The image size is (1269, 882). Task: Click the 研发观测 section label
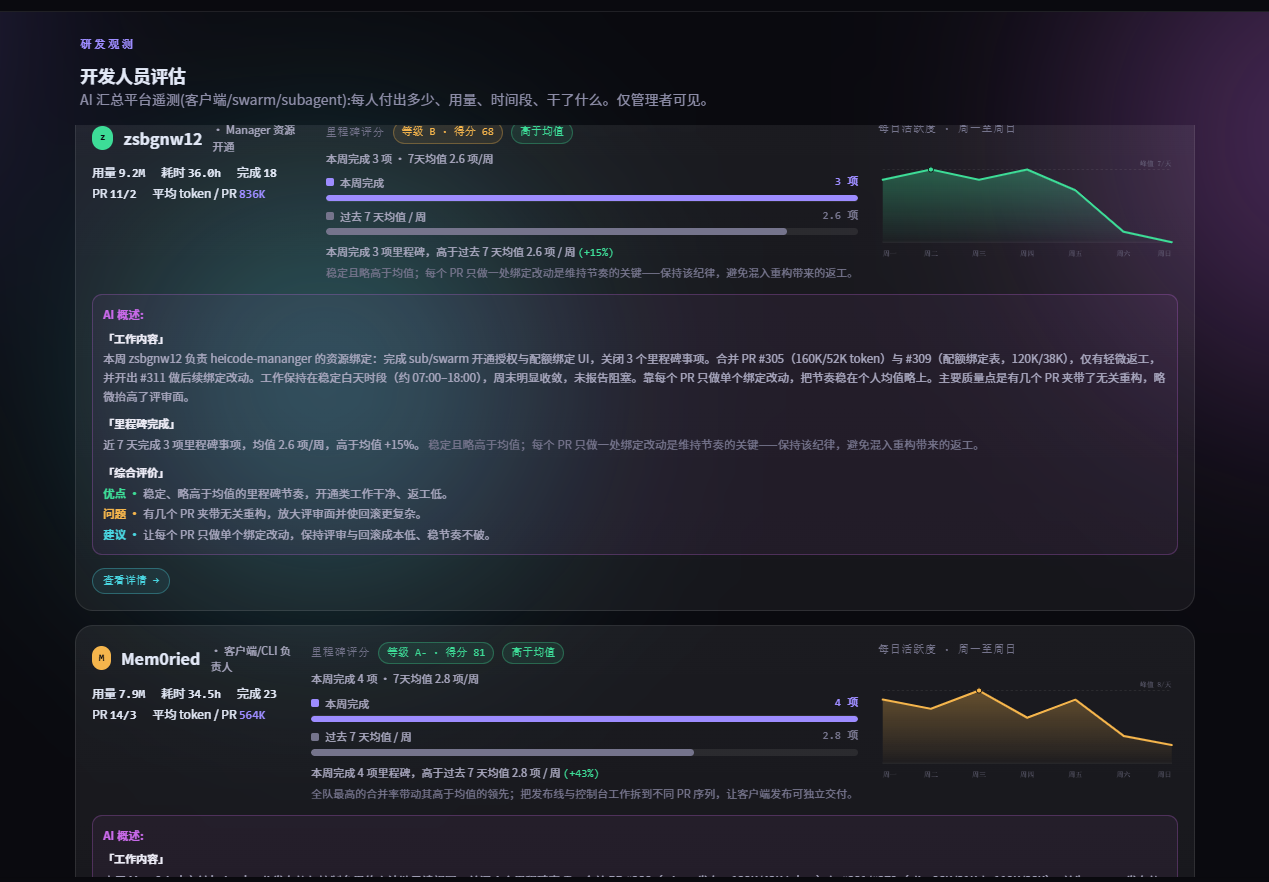pyautogui.click(x=107, y=44)
